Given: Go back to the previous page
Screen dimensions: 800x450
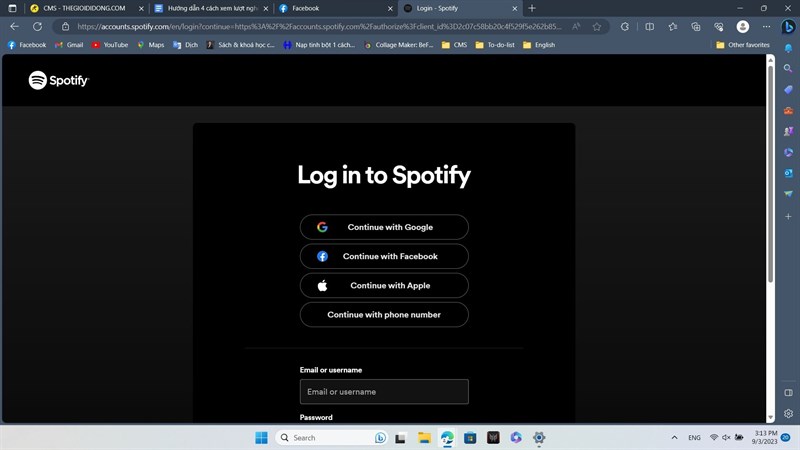Looking at the screenshot, I should (x=14, y=27).
